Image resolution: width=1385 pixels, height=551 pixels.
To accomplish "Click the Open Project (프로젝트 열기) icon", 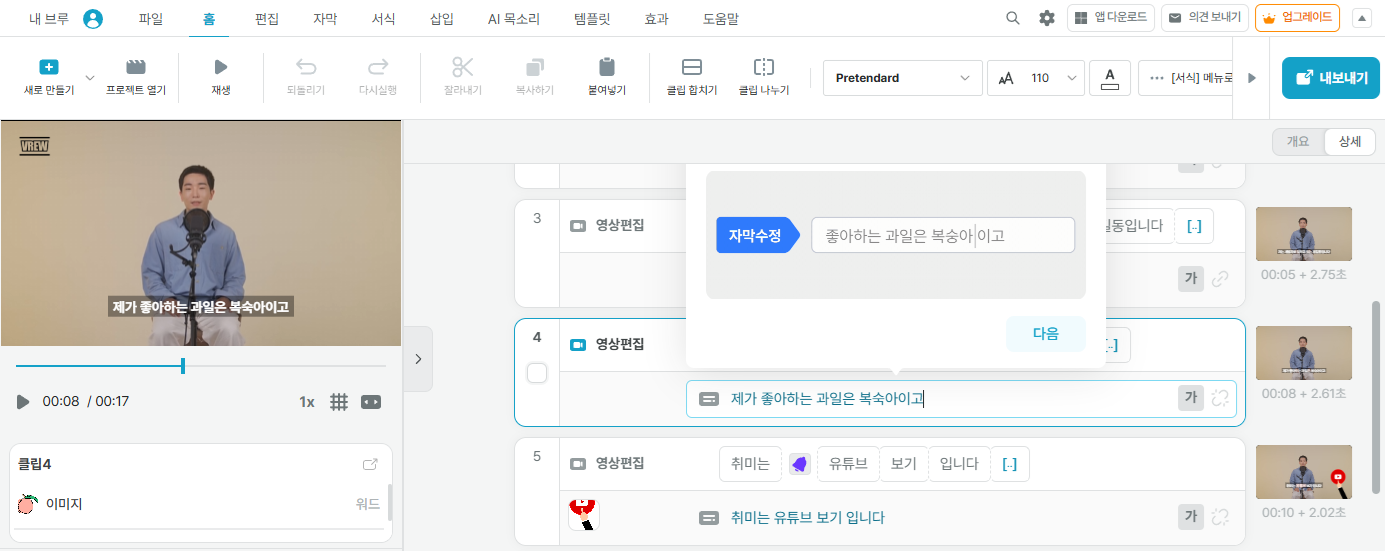I will (x=136, y=68).
